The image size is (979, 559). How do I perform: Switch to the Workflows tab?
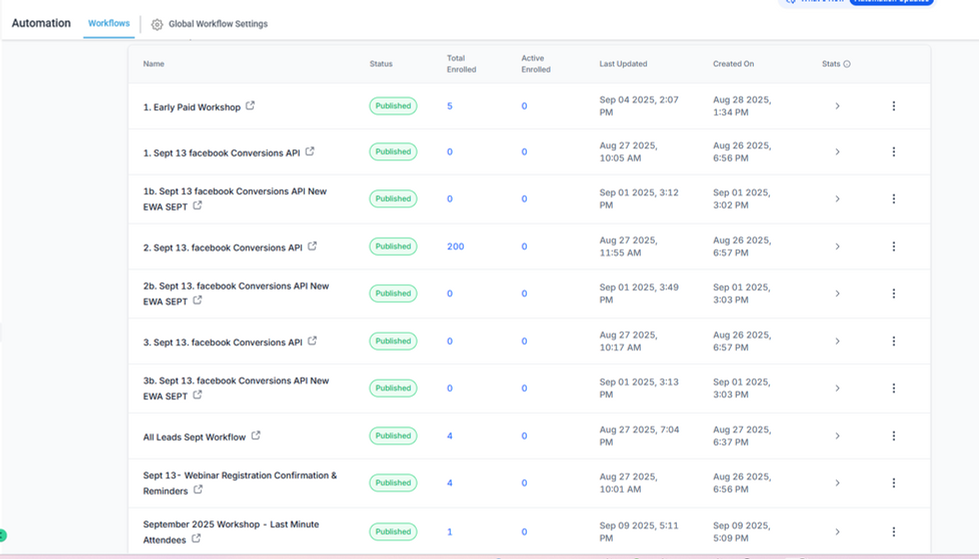click(109, 23)
